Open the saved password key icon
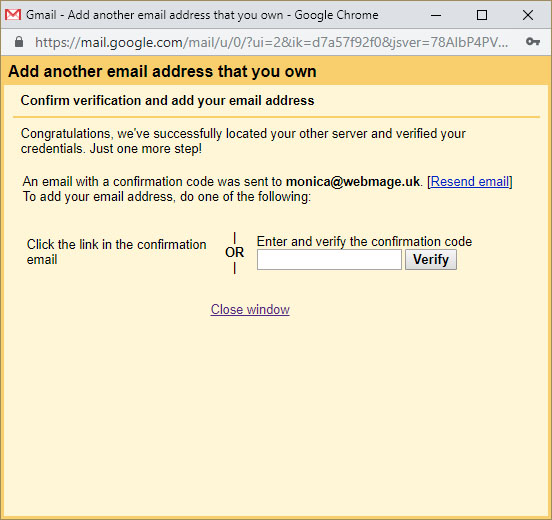This screenshot has height=520, width=552. [x=533, y=42]
